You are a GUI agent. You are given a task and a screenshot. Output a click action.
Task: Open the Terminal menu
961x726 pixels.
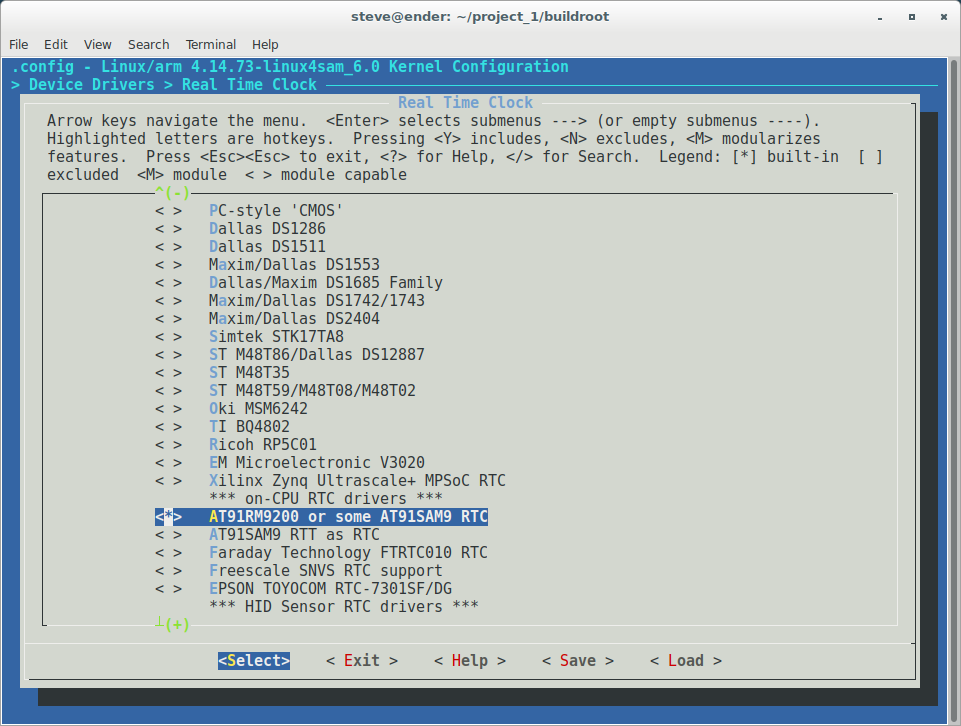coord(210,44)
